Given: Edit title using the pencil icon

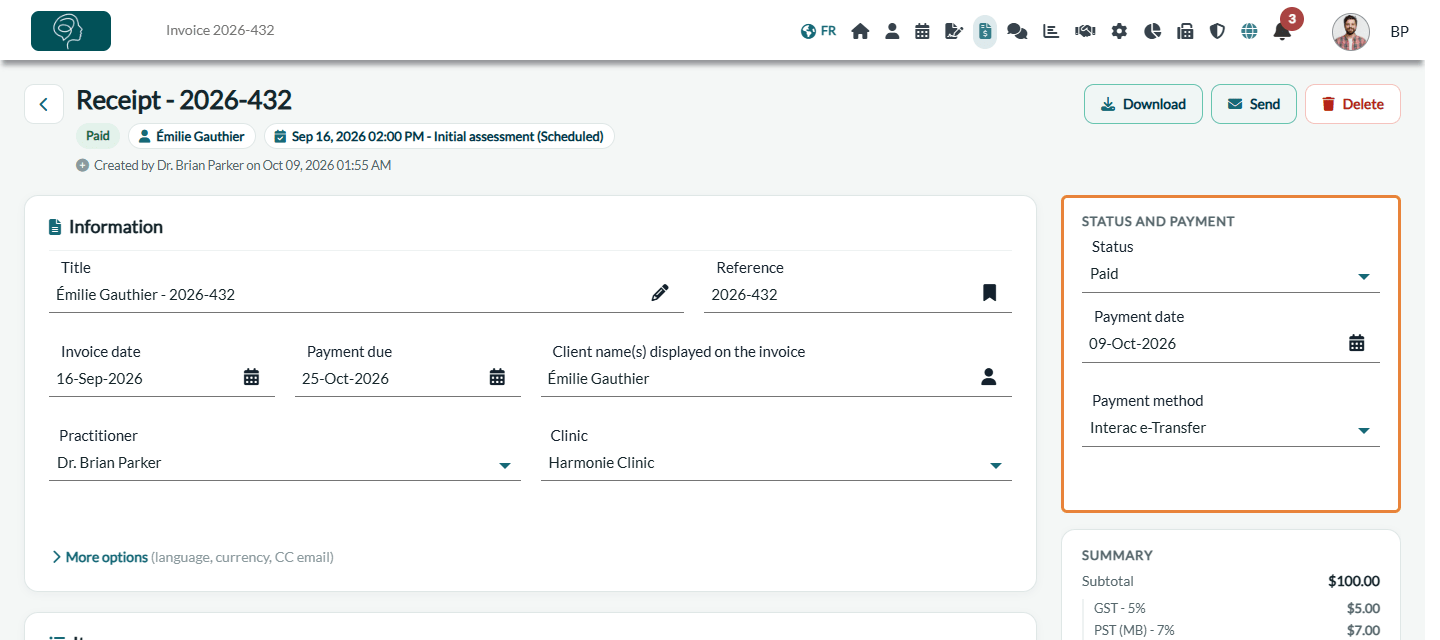Looking at the screenshot, I should [660, 293].
